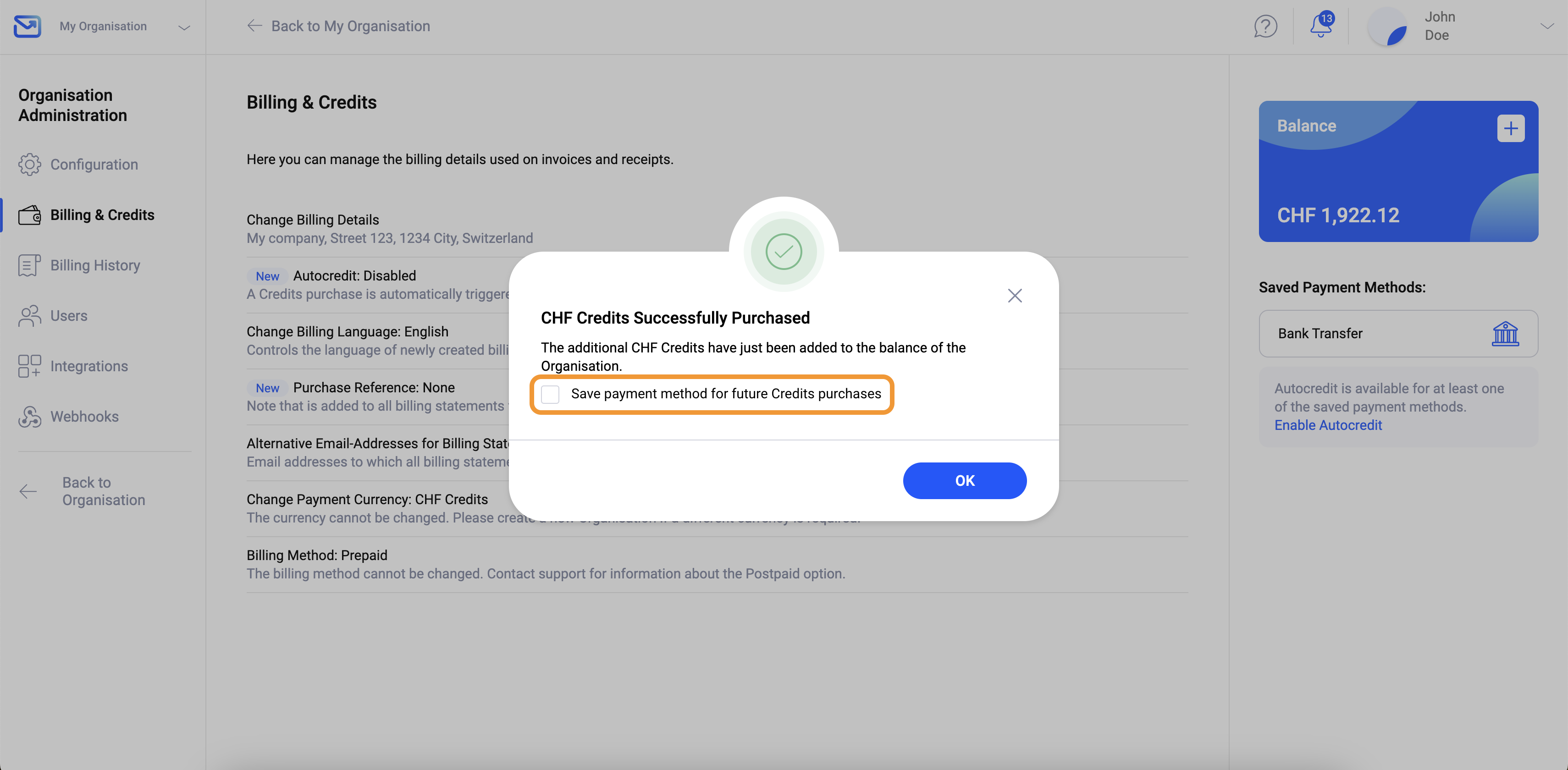The height and width of the screenshot is (770, 1568).
Task: Click the Webhooks icon in sidebar
Action: coord(29,416)
